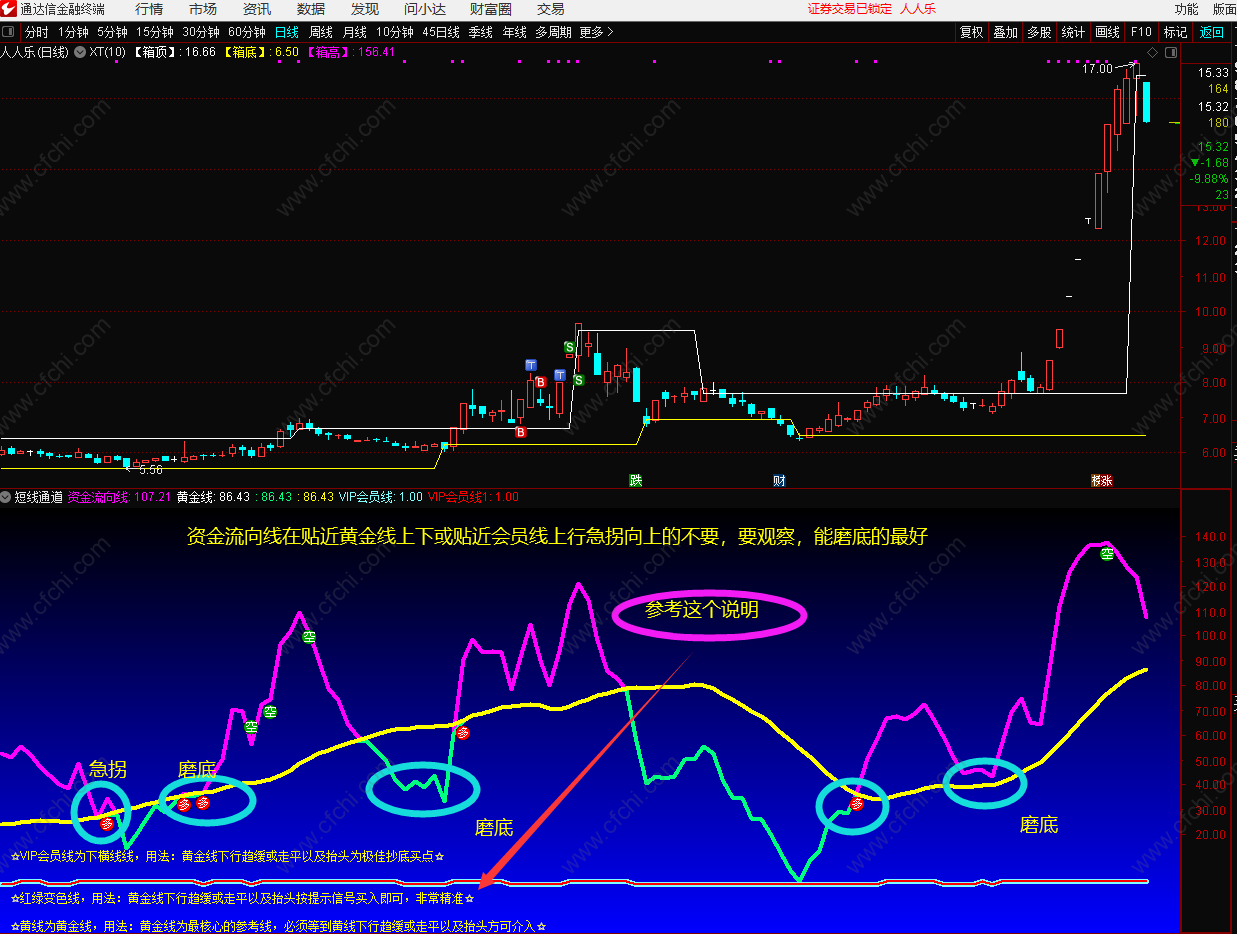Viewport: 1237px width, 934px height.
Task: Click the red 通达信 app logo icon
Action: click(x=9, y=9)
